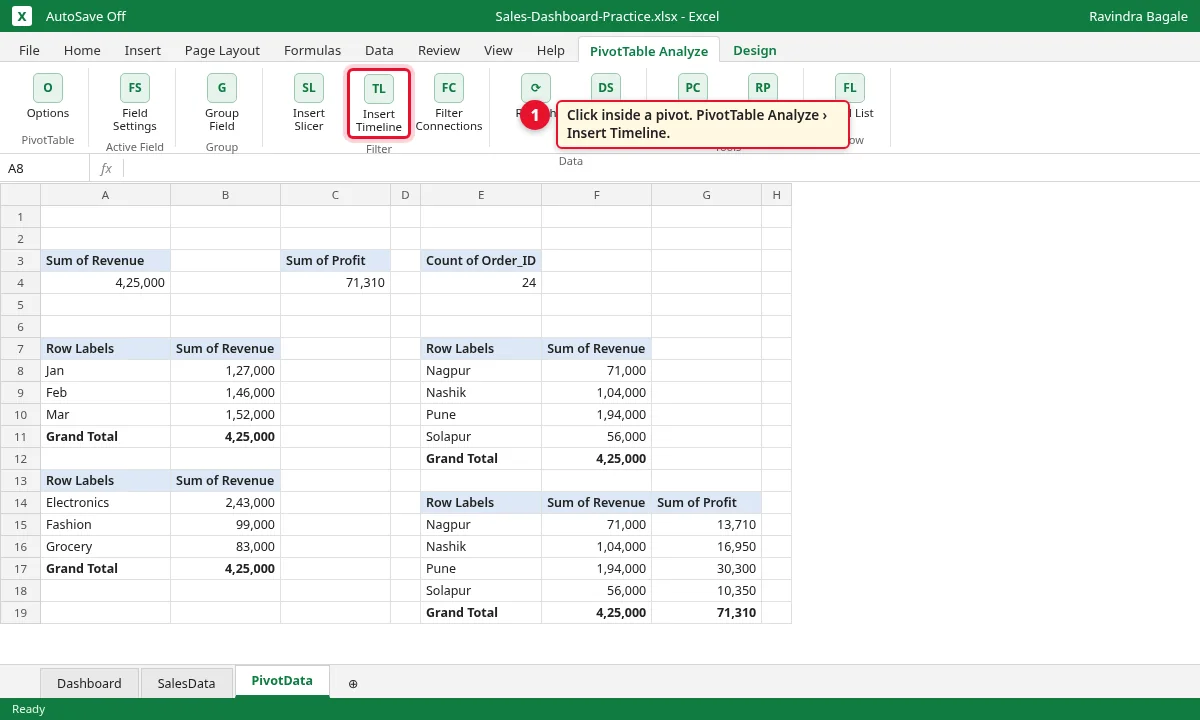Click the Ready status bar indicator
This screenshot has width=1200, height=720.
tap(28, 709)
